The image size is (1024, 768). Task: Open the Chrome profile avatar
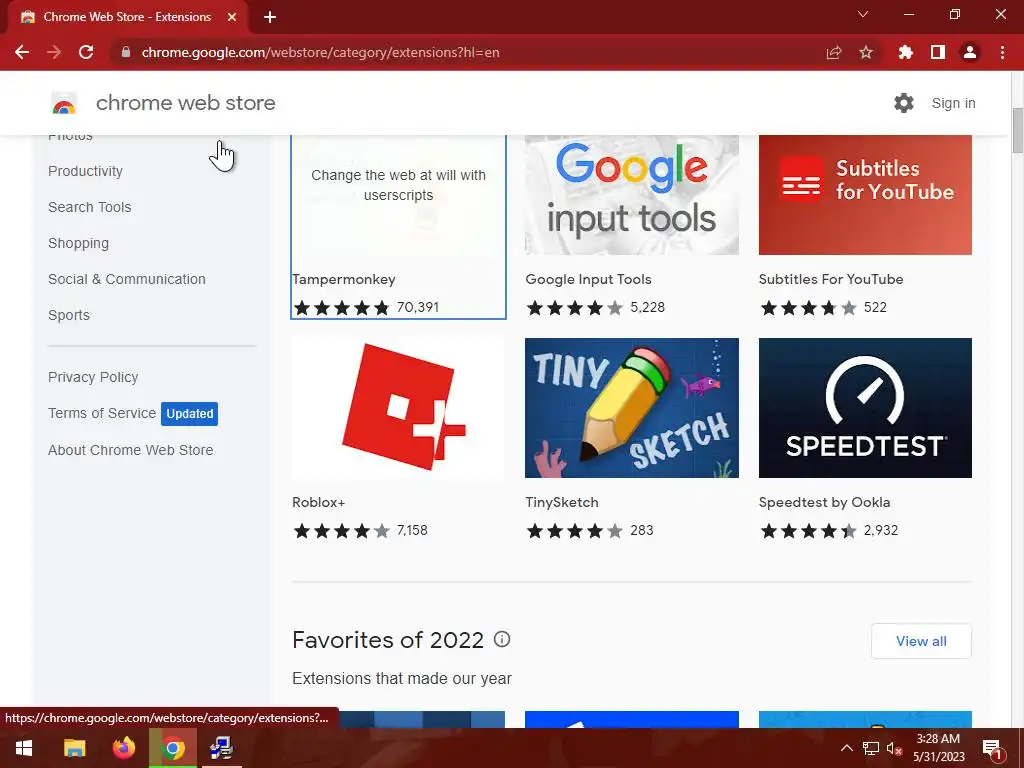point(970,52)
